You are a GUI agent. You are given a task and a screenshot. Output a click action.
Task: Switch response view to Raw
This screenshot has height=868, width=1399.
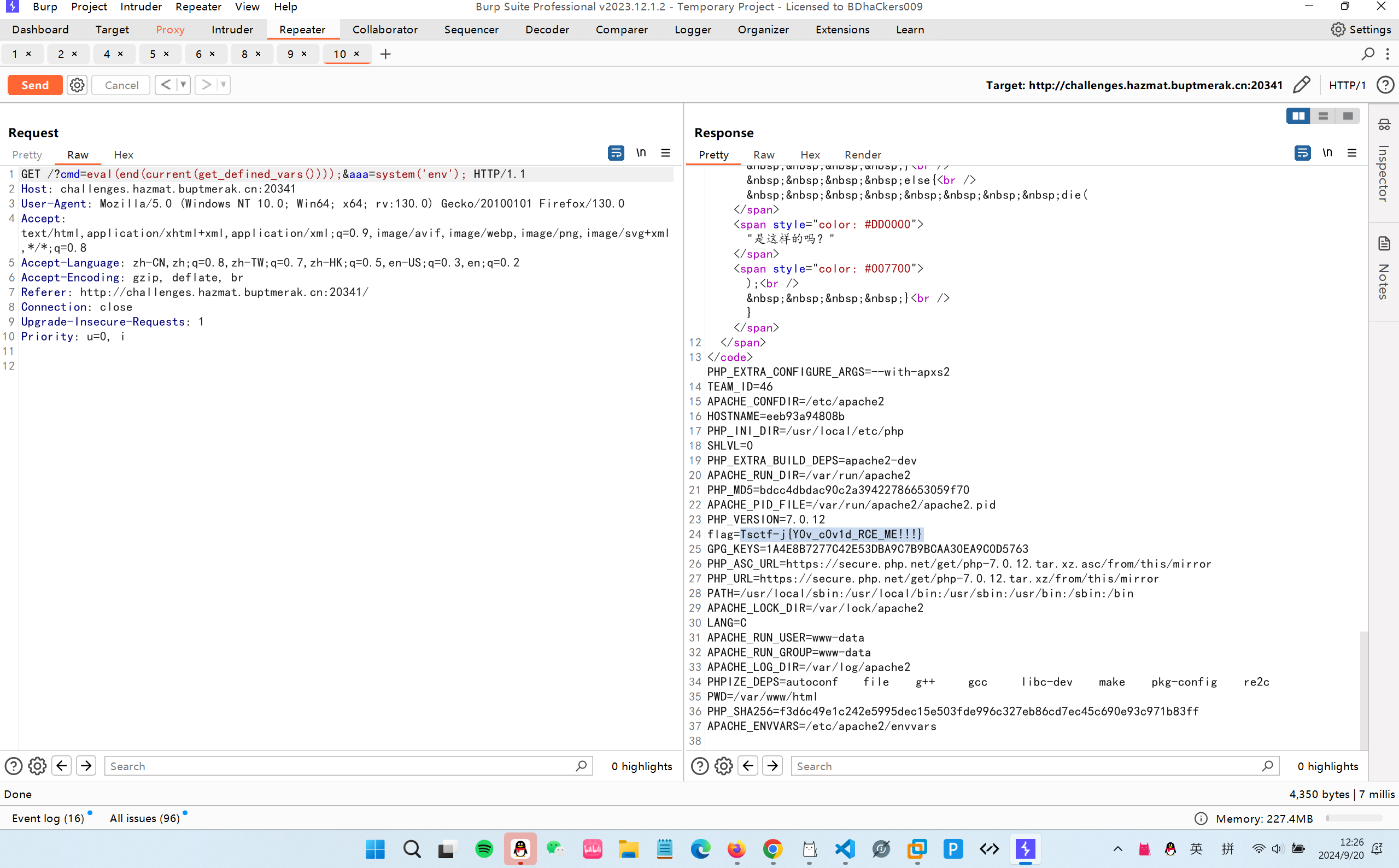coord(764,155)
